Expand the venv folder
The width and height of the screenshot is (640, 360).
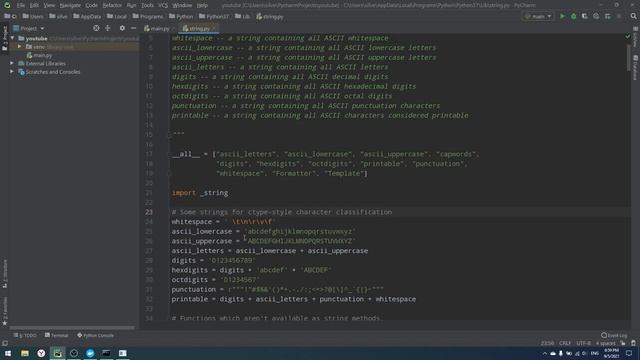(x=19, y=47)
